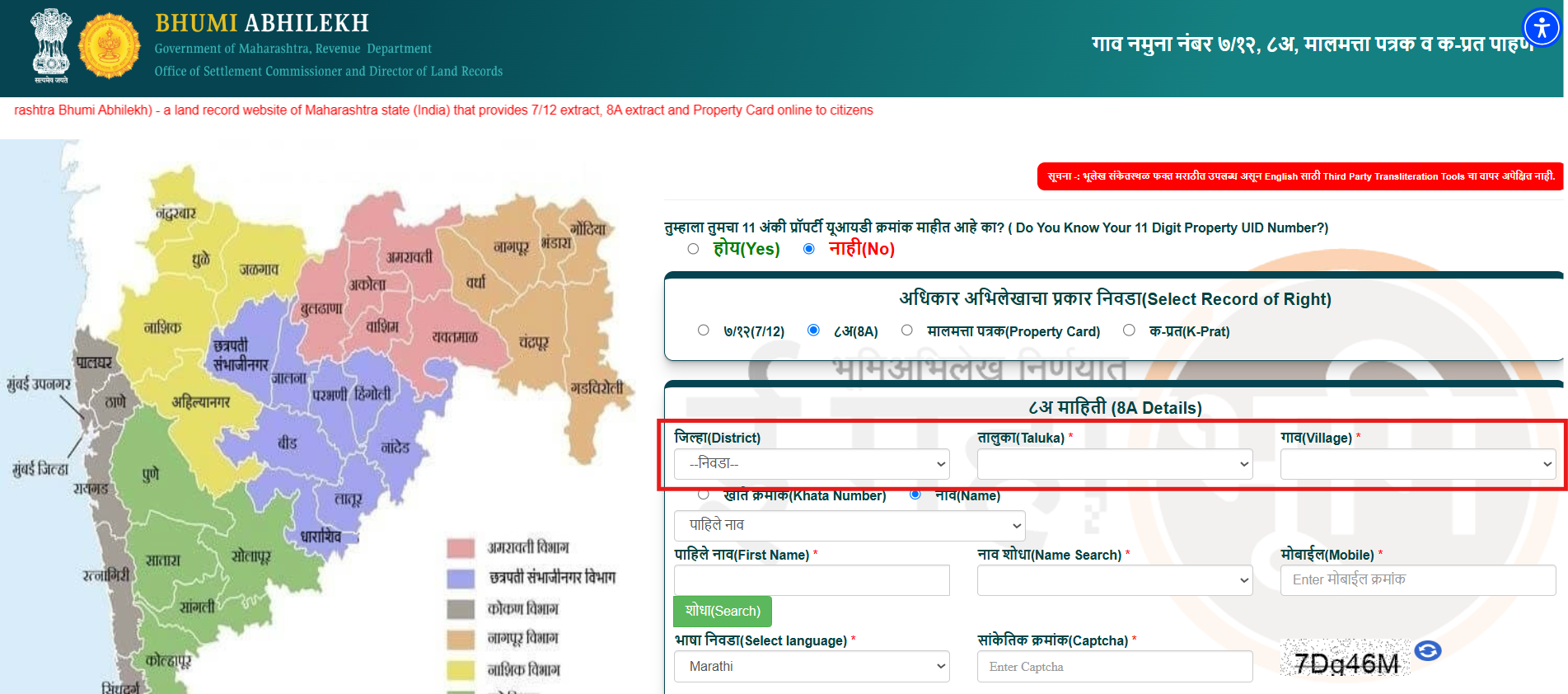This screenshot has width=1568, height=694.
Task: Choose मालमत्ता पत्रक(Property Card) record type
Action: (x=906, y=331)
